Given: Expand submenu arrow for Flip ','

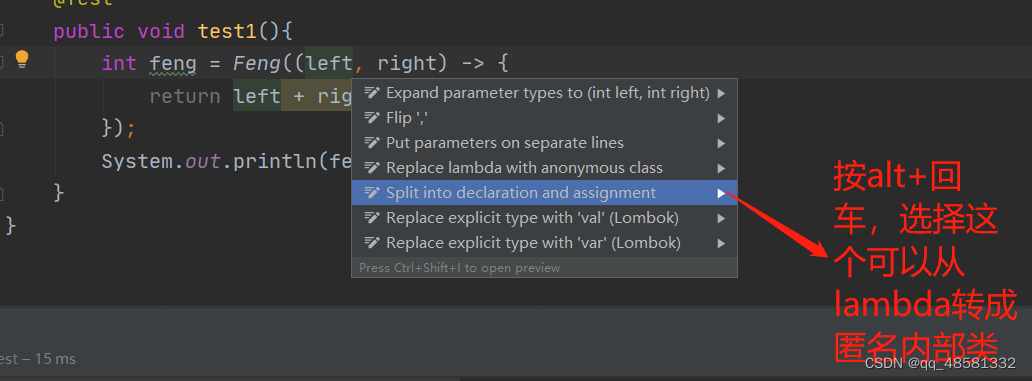Looking at the screenshot, I should pos(721,118).
